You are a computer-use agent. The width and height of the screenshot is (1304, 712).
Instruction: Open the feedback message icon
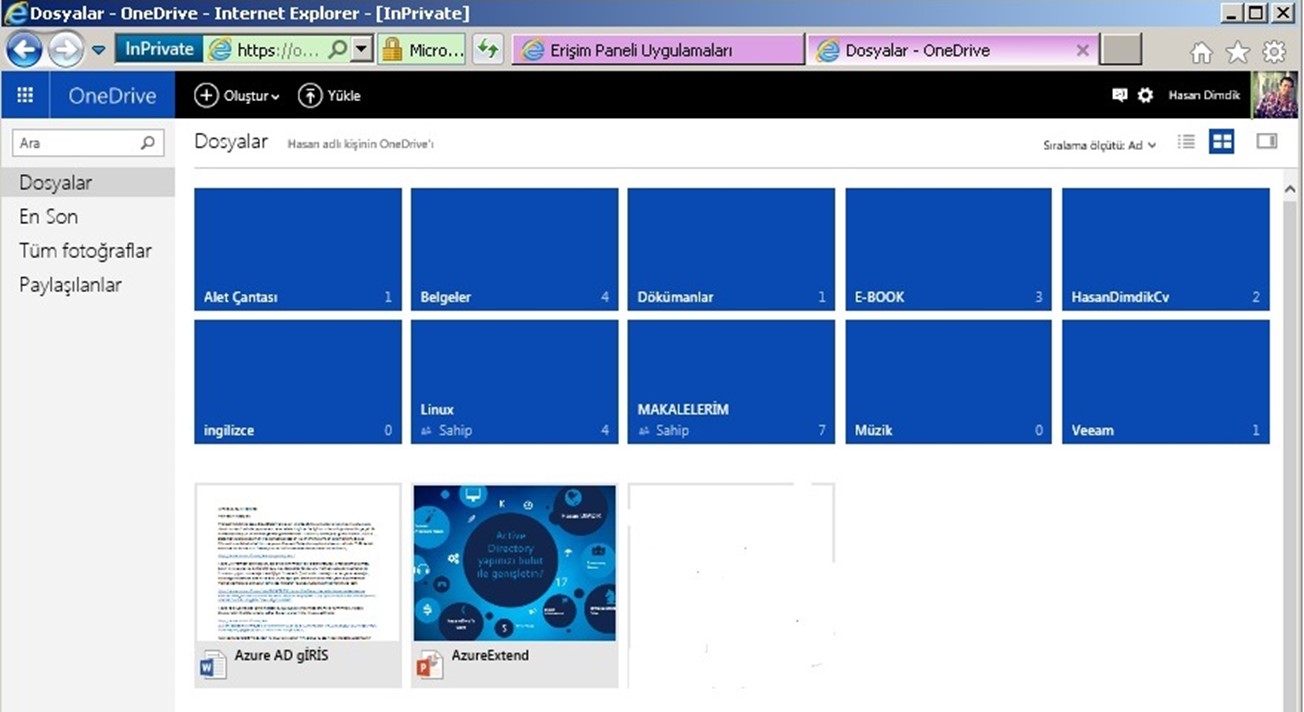tap(1120, 95)
